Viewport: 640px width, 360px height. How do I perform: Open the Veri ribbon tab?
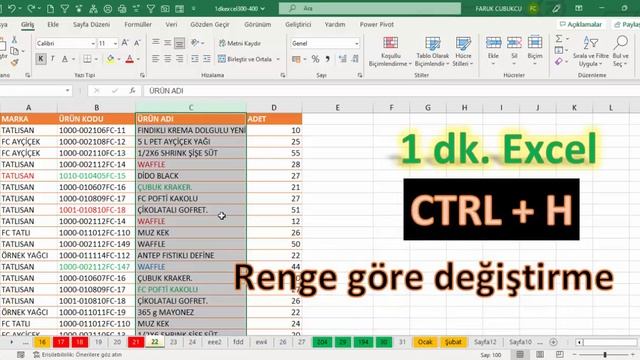point(171,24)
